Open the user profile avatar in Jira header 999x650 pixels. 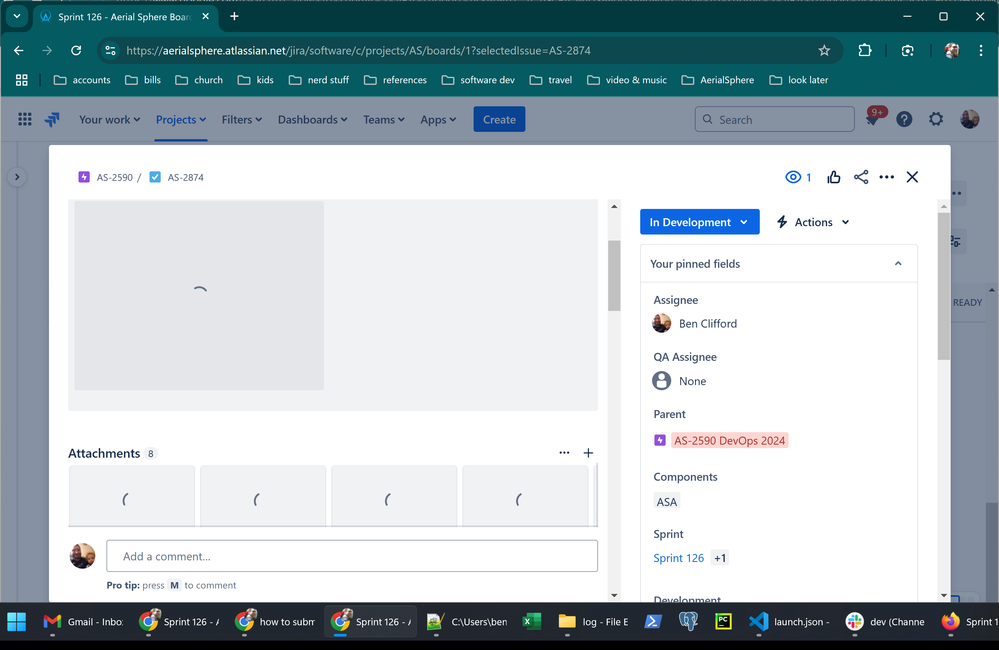coord(970,119)
